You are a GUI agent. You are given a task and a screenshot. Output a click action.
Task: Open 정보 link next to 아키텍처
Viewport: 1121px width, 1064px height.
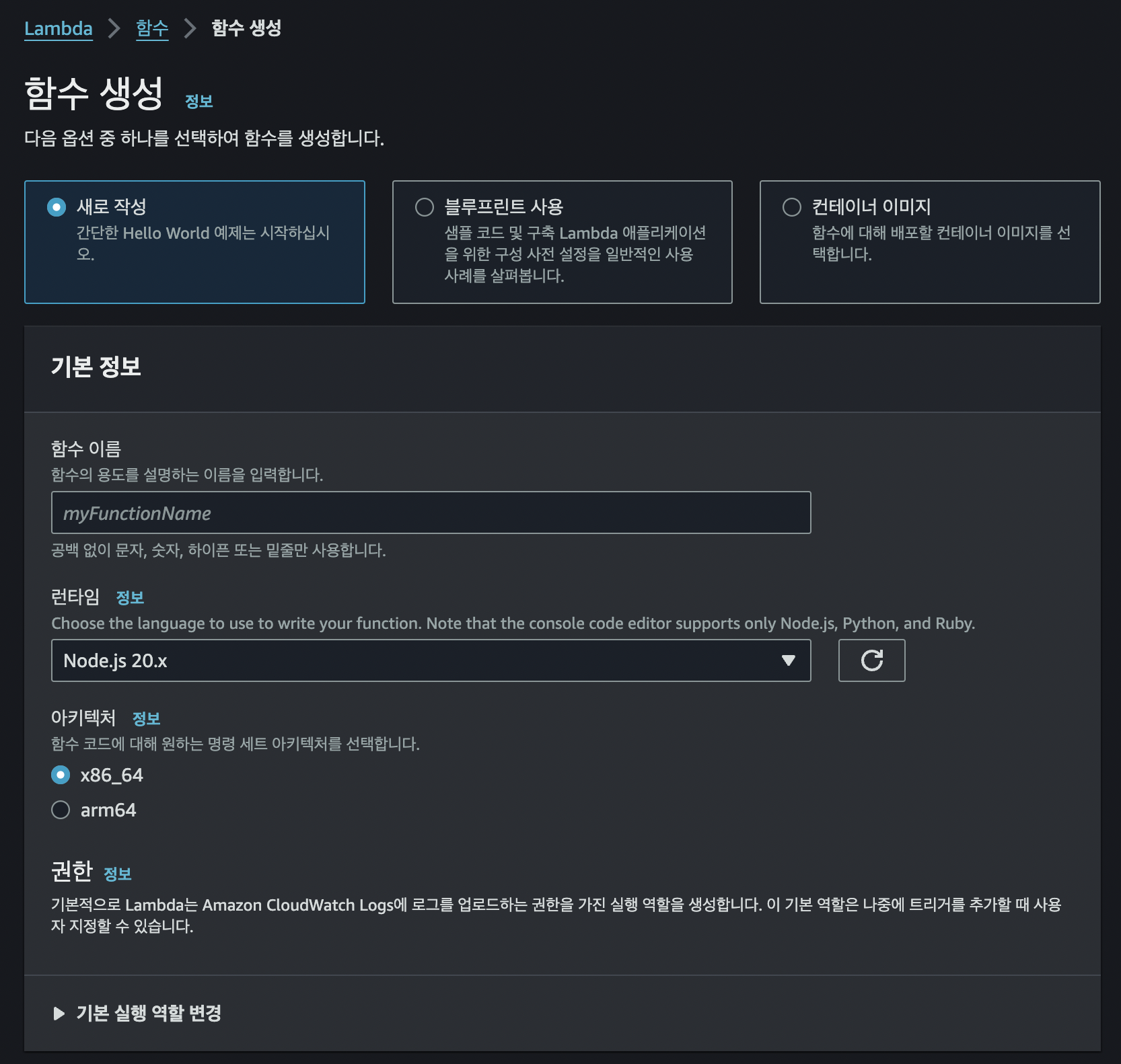[x=146, y=719]
